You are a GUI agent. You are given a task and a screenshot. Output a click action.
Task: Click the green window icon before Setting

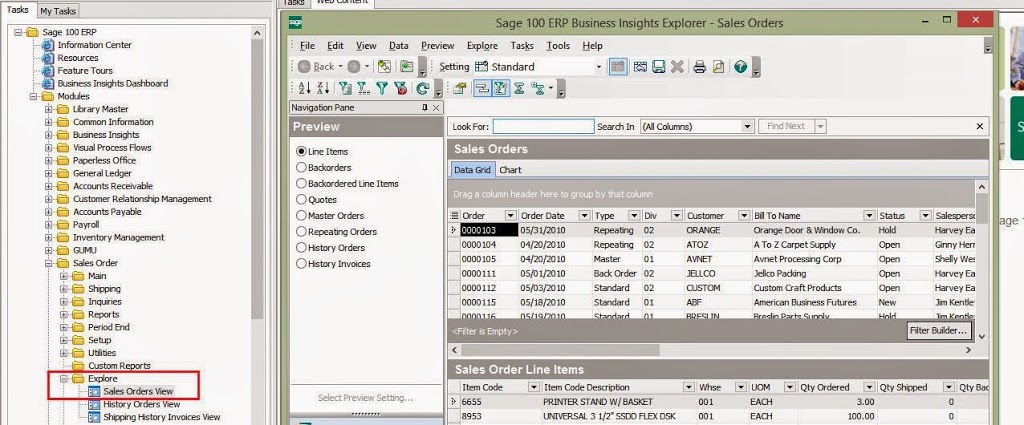(407, 67)
